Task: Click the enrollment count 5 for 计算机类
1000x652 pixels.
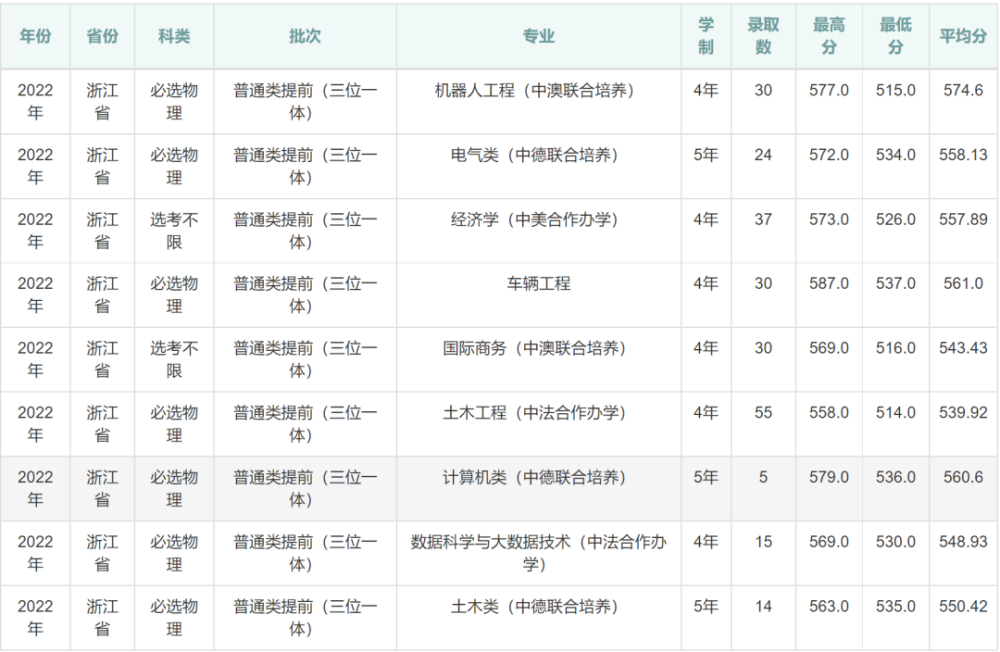Action: (x=762, y=477)
